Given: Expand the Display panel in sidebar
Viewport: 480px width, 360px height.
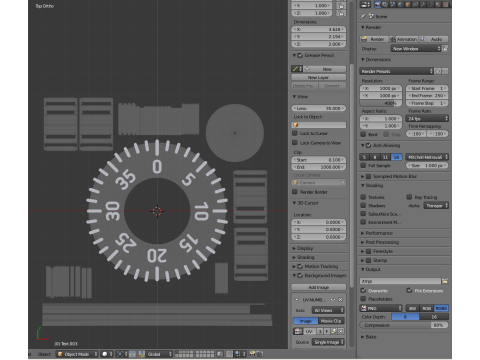Looking at the screenshot, I should click(x=304, y=248).
